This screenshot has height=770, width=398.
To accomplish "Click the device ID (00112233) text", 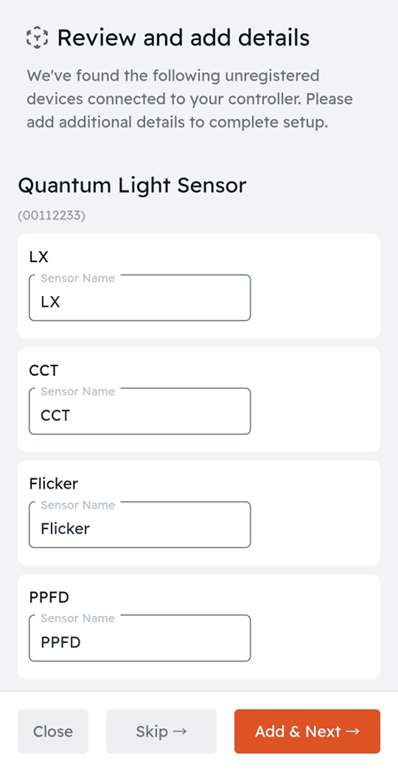I will [52, 216].
